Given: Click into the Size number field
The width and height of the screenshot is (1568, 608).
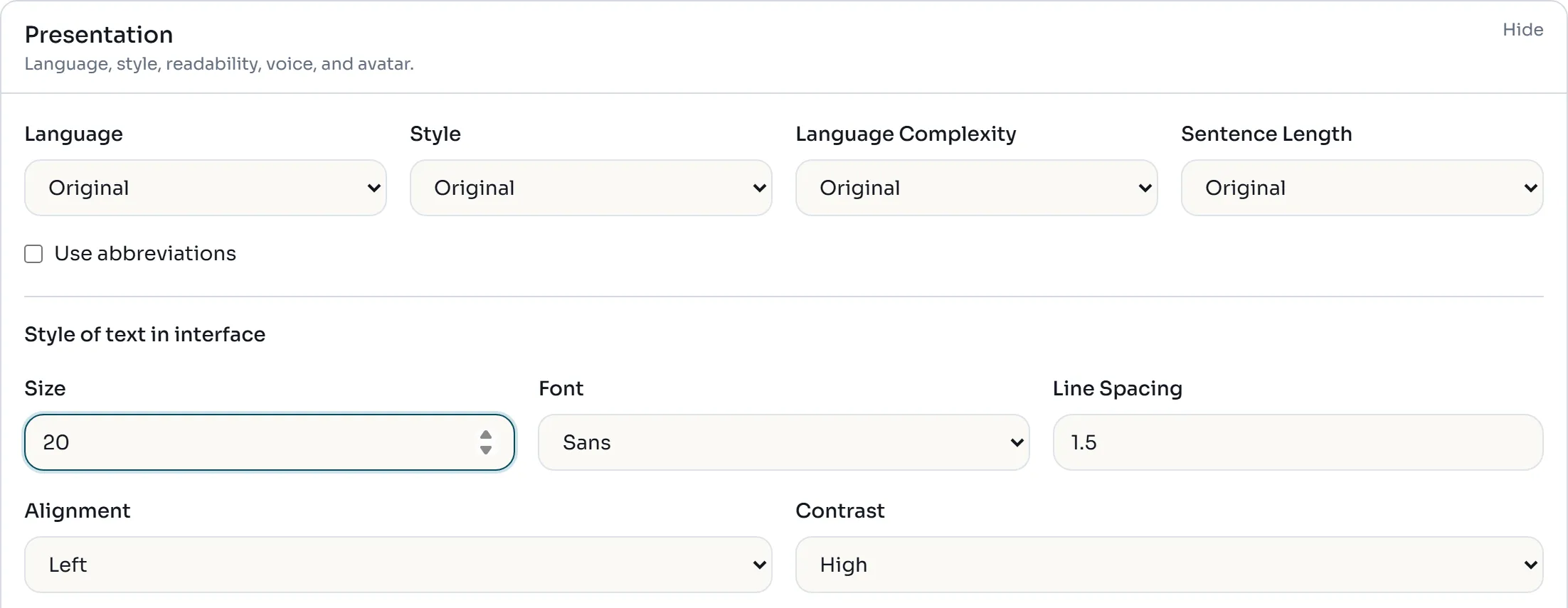Looking at the screenshot, I should tap(270, 442).
